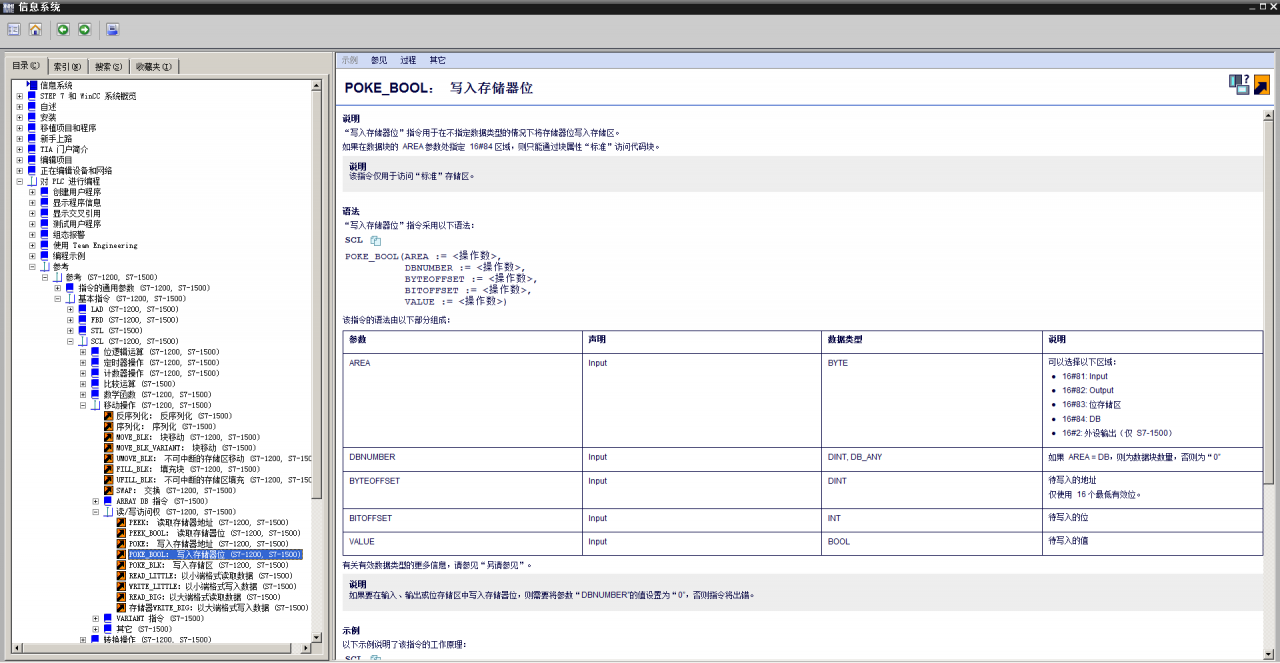Click the DINT, DB_ANY data type cell
The width and height of the screenshot is (1280, 663).
pos(933,458)
